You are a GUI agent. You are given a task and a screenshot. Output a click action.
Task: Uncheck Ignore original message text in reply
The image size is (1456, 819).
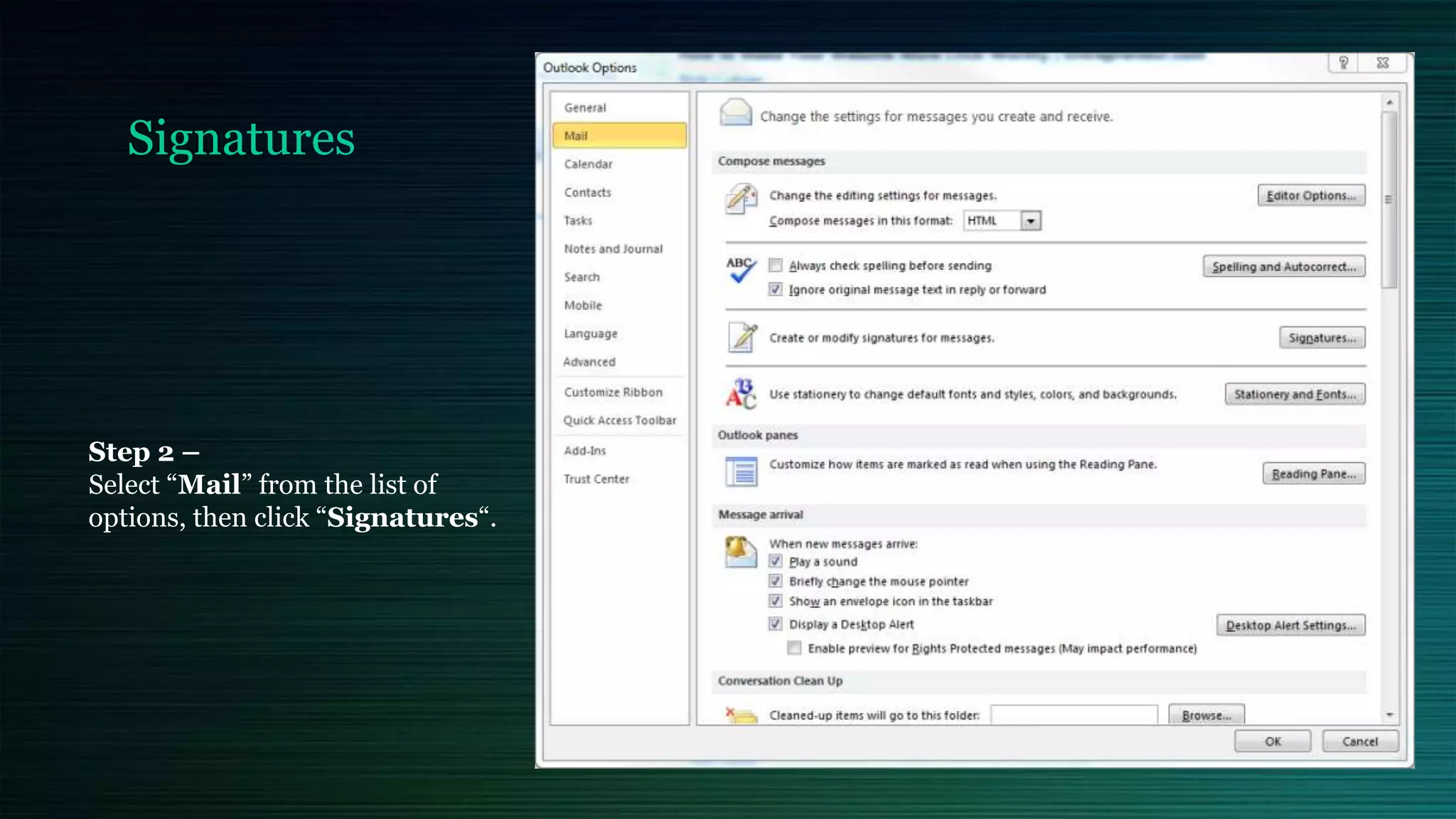[x=776, y=289]
